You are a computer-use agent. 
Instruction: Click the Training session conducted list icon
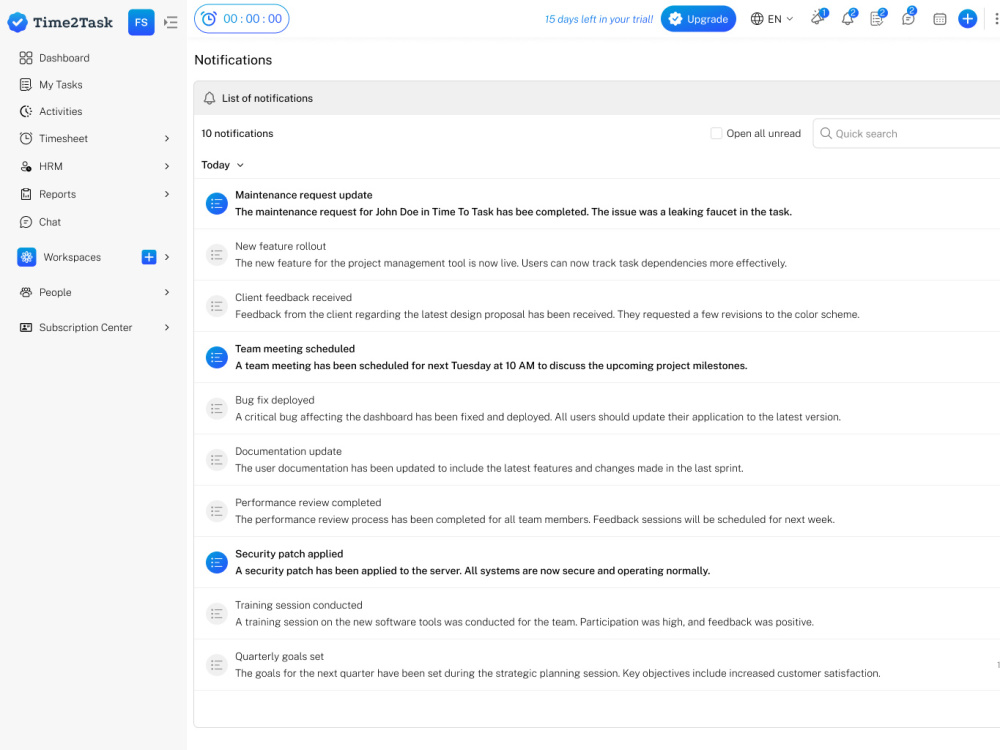(217, 614)
